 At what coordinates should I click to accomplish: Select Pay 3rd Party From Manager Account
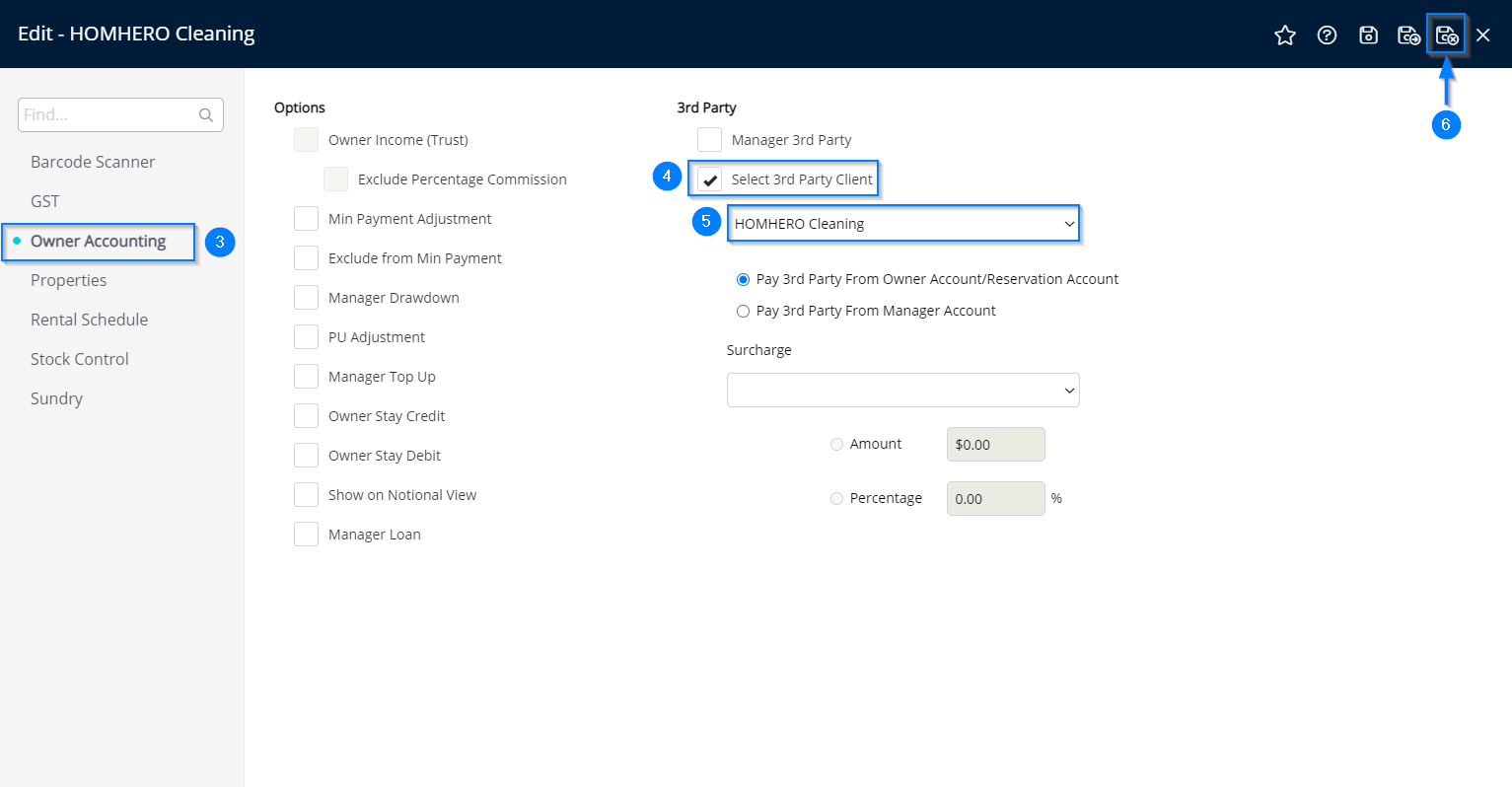coord(744,311)
